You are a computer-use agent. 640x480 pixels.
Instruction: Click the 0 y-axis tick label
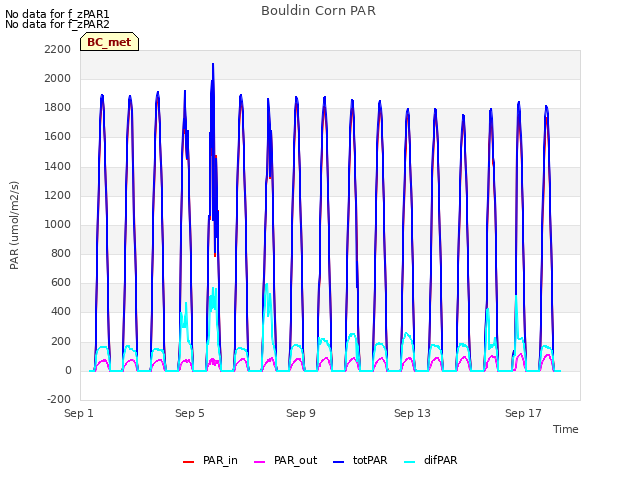coord(68,371)
